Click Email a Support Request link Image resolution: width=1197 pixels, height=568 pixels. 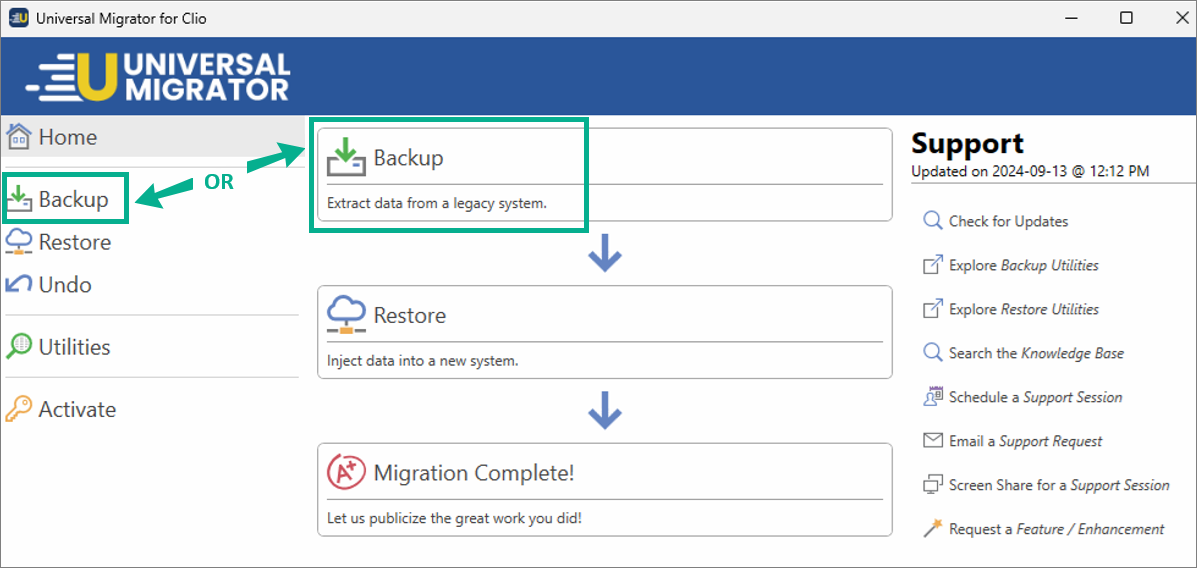(x=1025, y=441)
